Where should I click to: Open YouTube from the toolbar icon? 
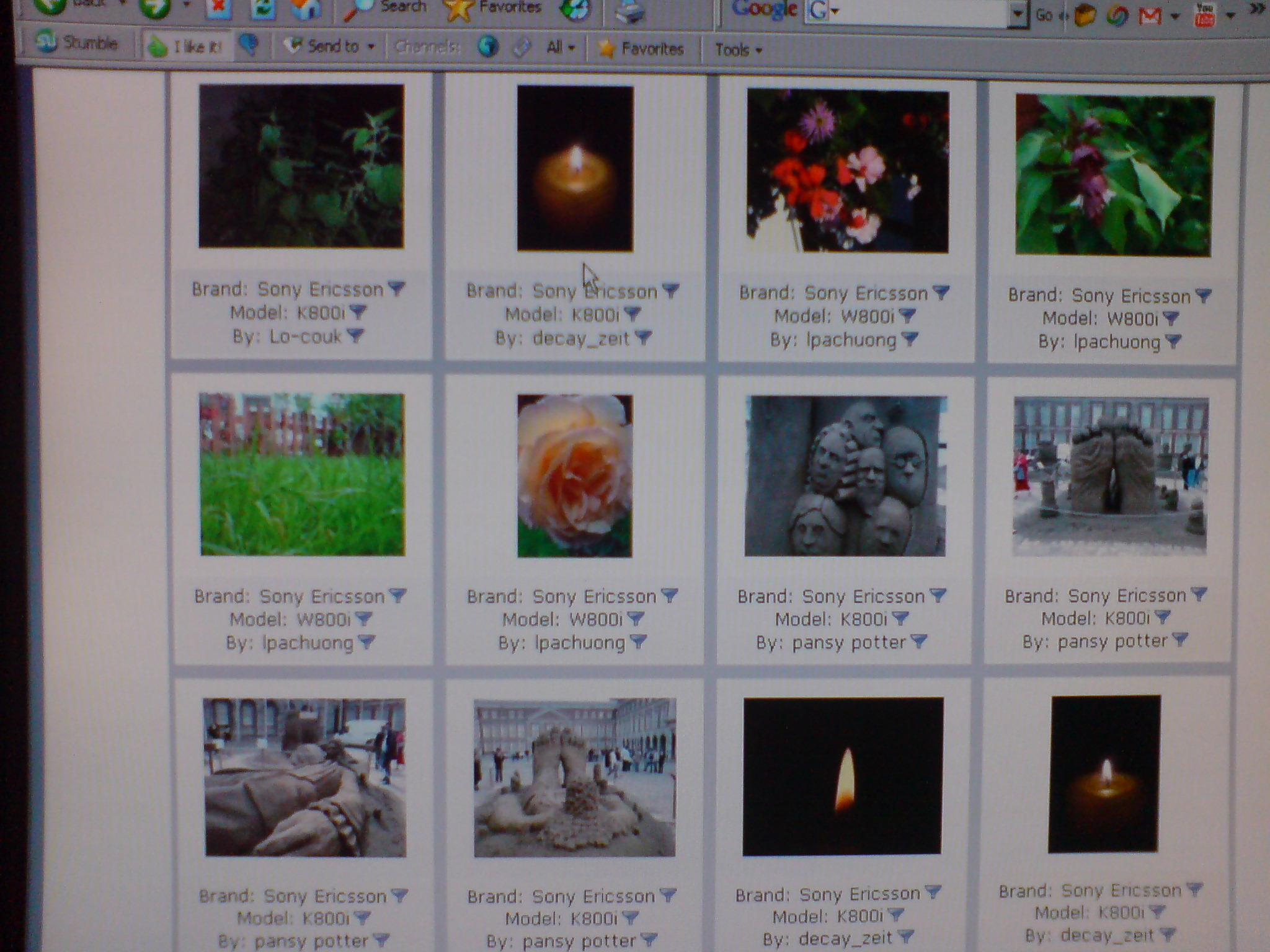(1204, 15)
